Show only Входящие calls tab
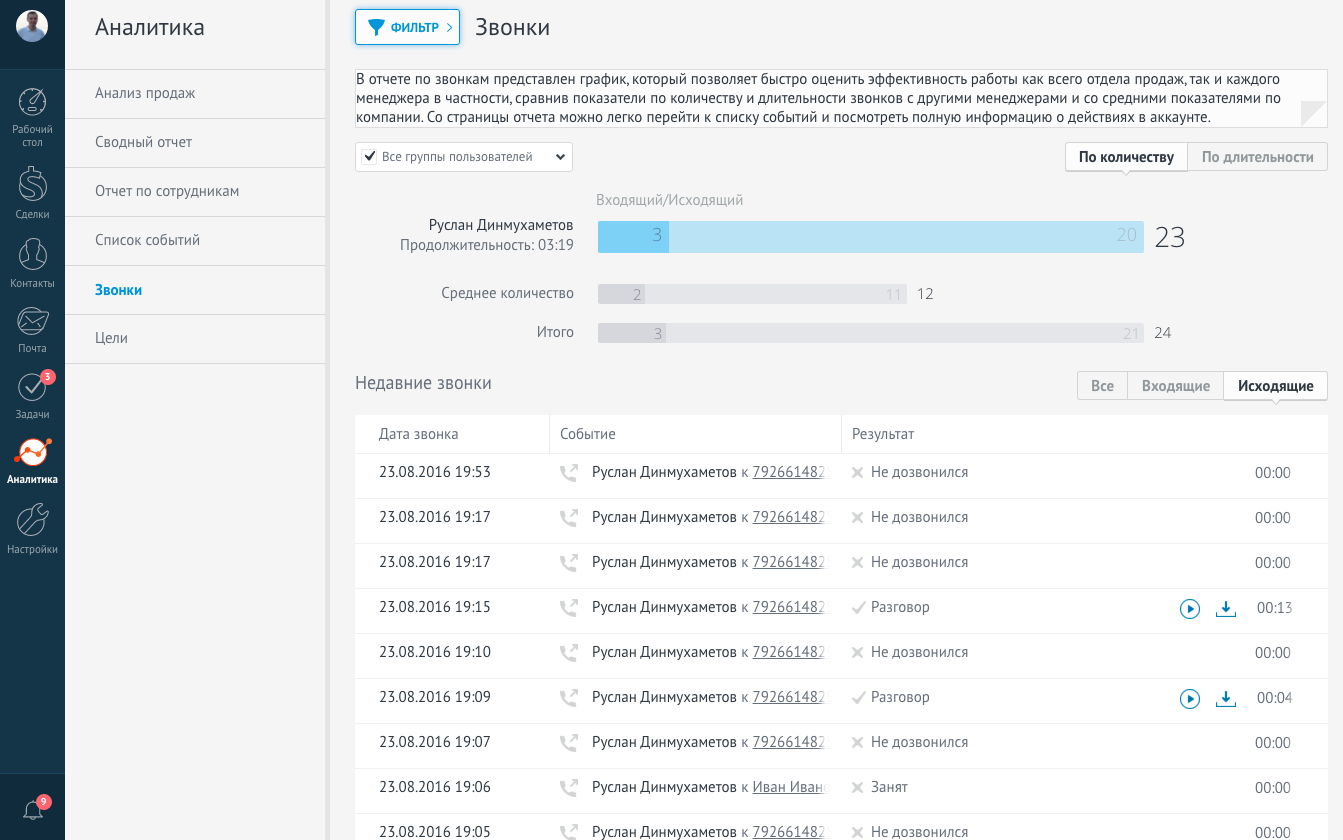 [x=1175, y=386]
